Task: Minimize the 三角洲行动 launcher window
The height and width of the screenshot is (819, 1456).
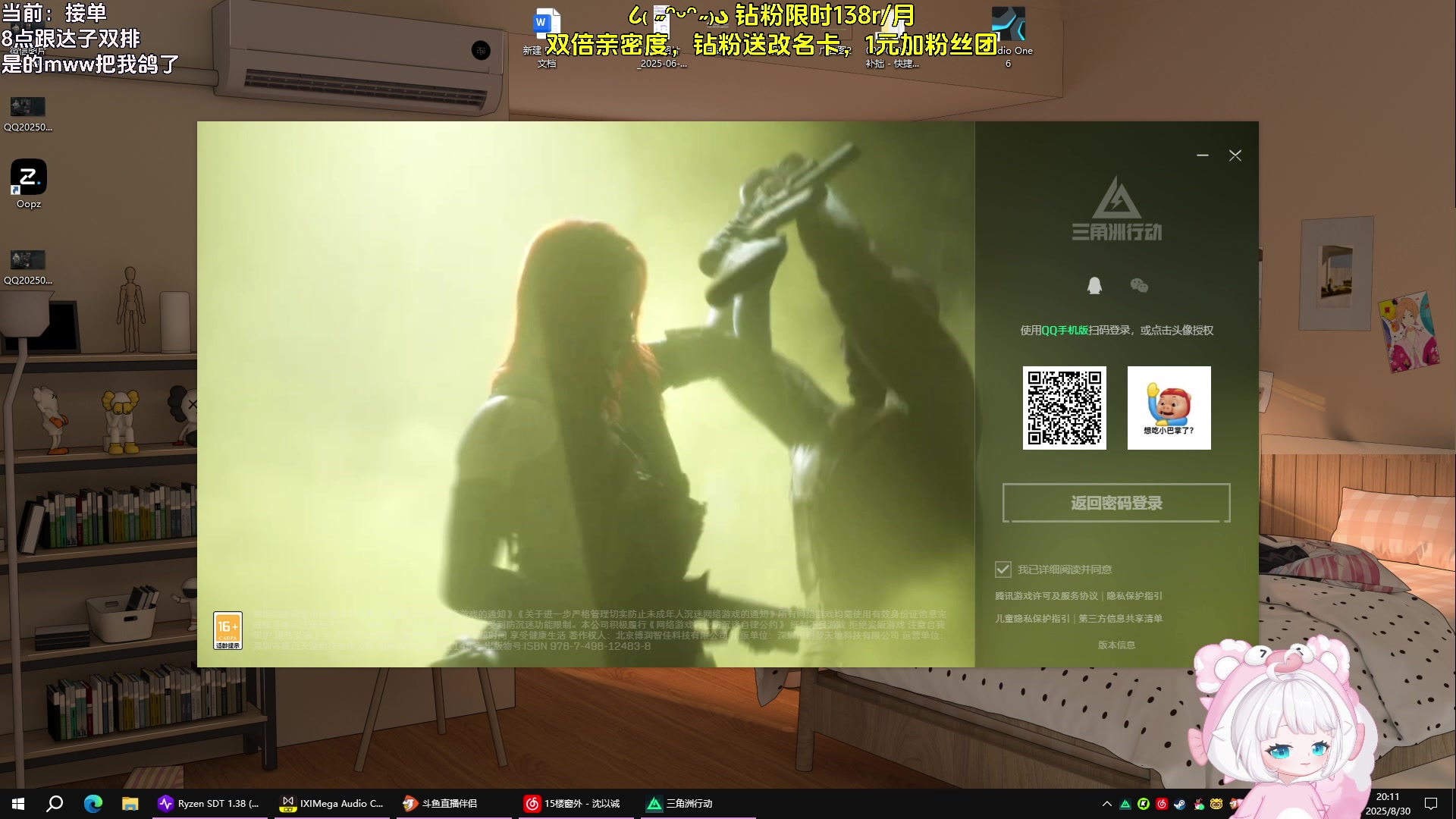Action: pyautogui.click(x=1203, y=155)
